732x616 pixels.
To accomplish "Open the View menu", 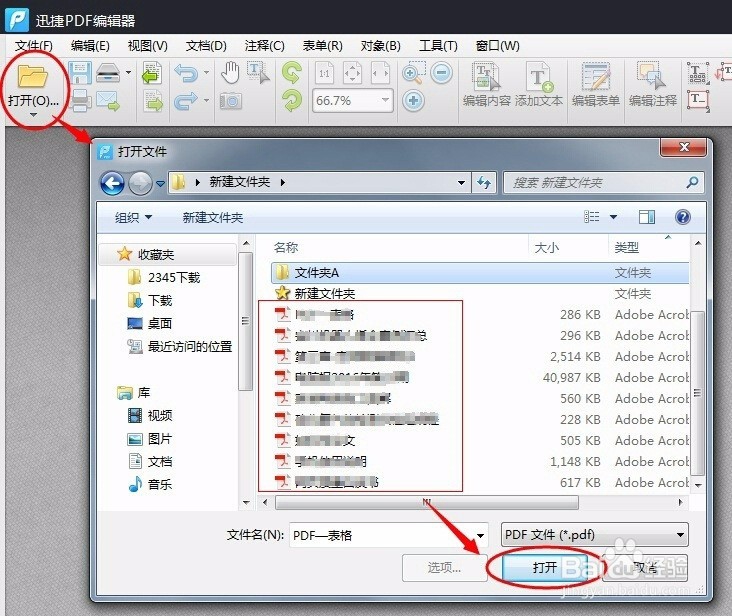I will tap(148, 46).
